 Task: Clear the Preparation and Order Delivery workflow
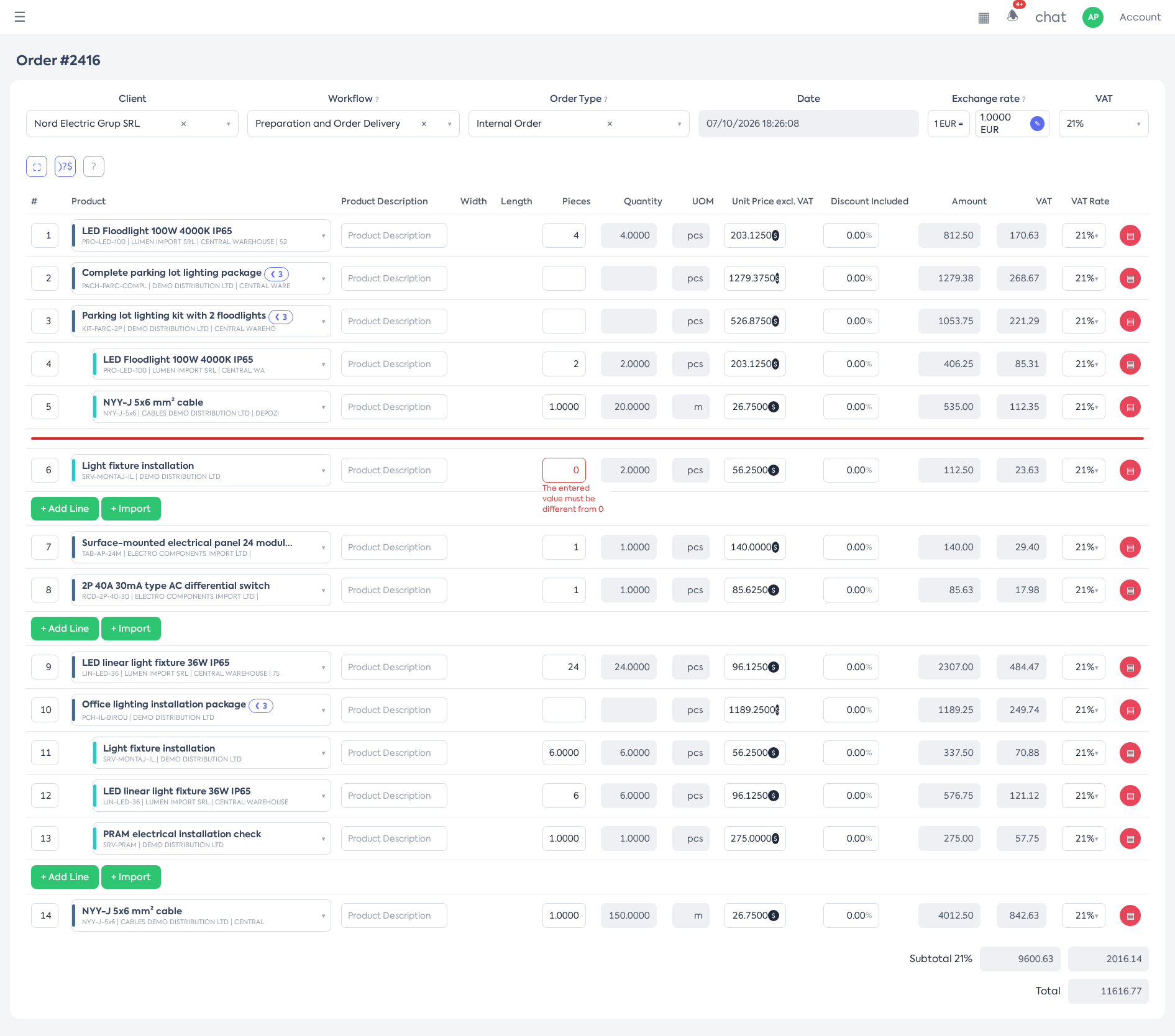(x=424, y=124)
